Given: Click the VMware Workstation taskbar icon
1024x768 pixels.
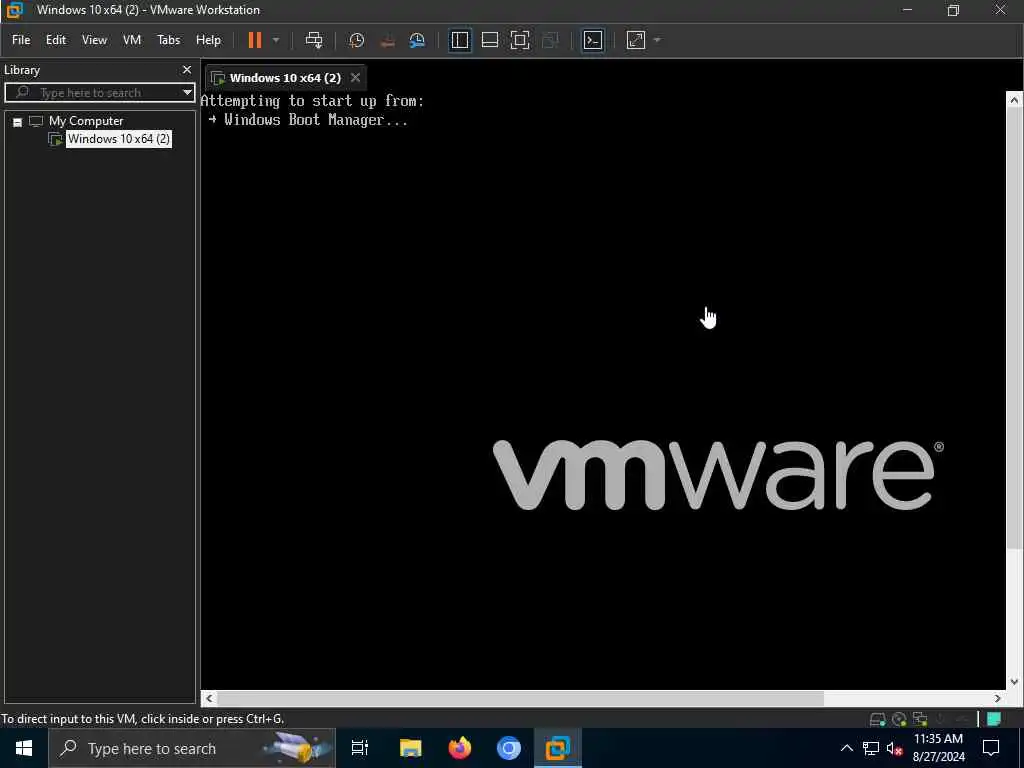Looking at the screenshot, I should 558,748.
